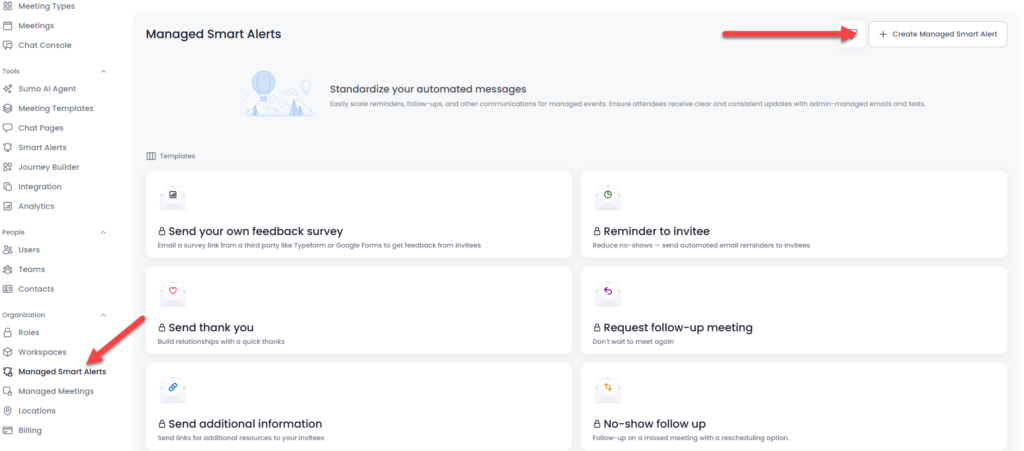Screen dimensions: 1024x451
Task: Click the Meeting Templates stack icon
Action: 8,108
